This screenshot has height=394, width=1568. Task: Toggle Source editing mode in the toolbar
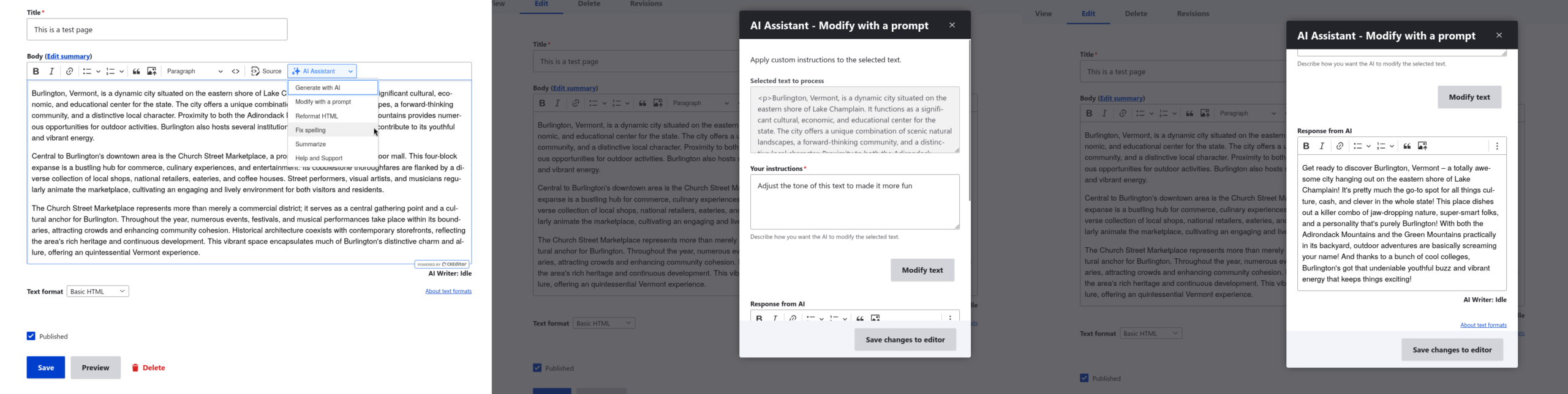tap(266, 72)
